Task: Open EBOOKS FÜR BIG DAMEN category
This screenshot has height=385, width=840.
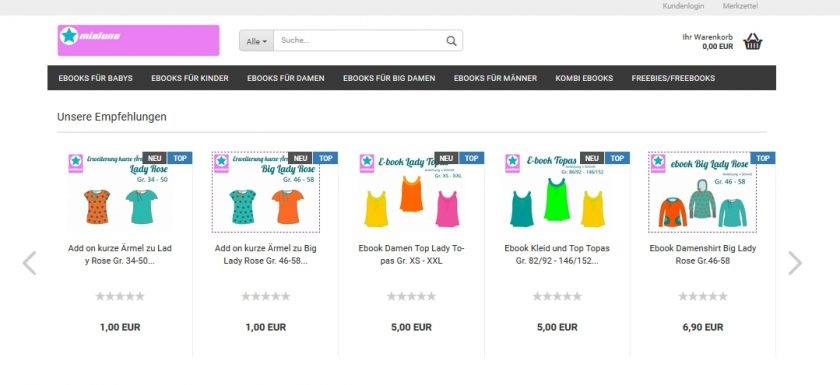Action: 389,78
